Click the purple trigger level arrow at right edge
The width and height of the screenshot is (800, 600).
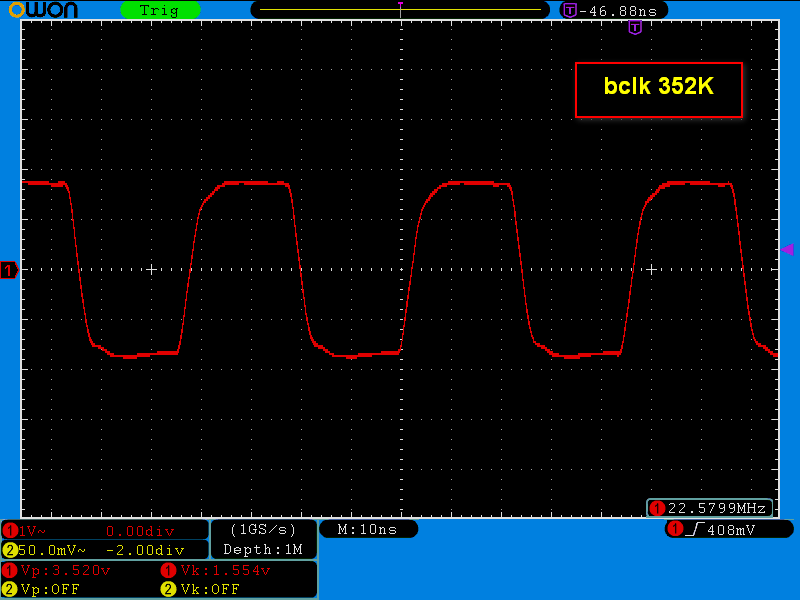pyautogui.click(x=788, y=249)
